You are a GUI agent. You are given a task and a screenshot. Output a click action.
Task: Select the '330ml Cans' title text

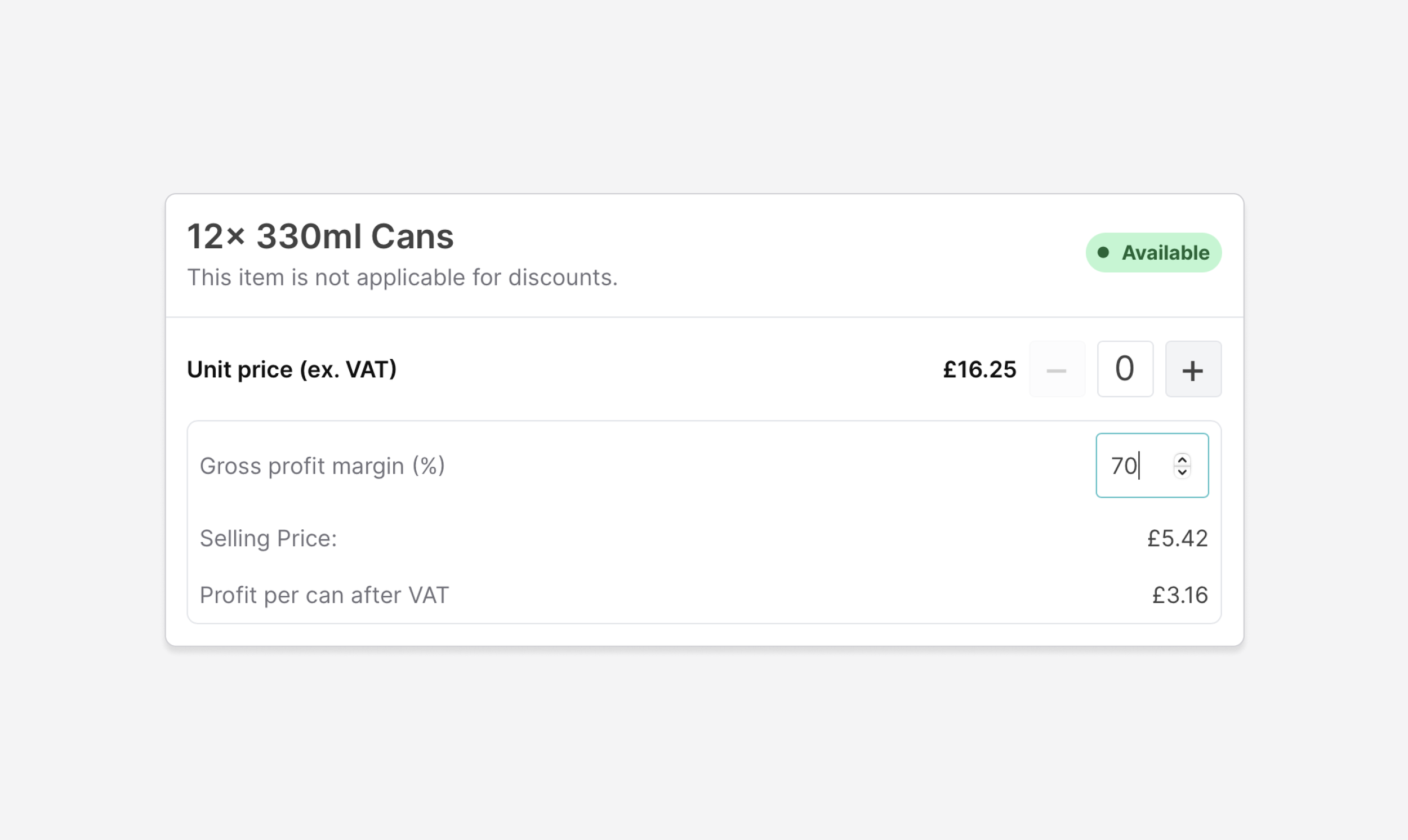click(355, 236)
